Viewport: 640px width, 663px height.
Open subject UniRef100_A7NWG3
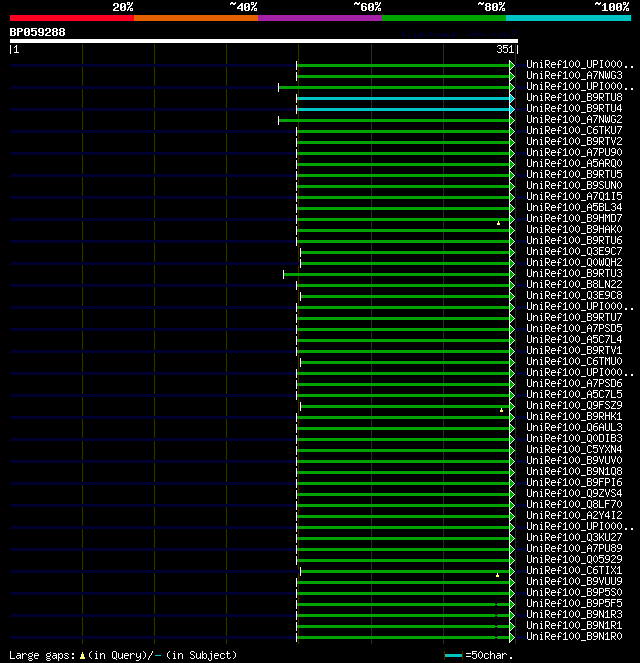574,75
